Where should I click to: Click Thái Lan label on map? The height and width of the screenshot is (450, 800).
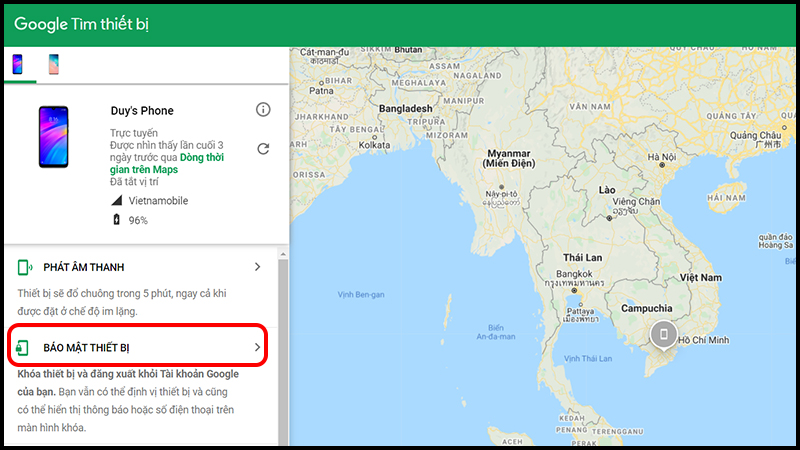[583, 258]
